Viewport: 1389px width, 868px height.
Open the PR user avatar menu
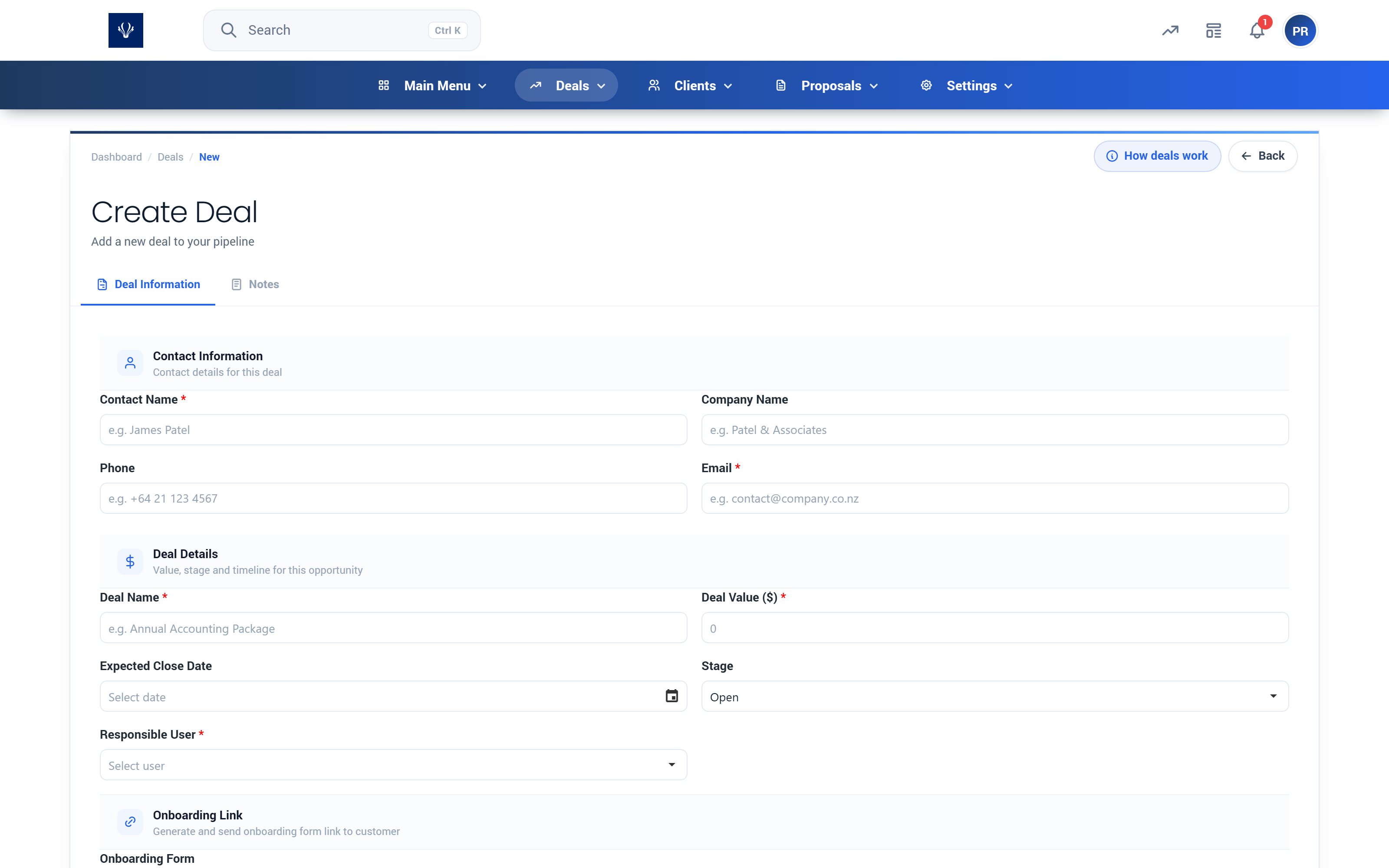tap(1300, 30)
